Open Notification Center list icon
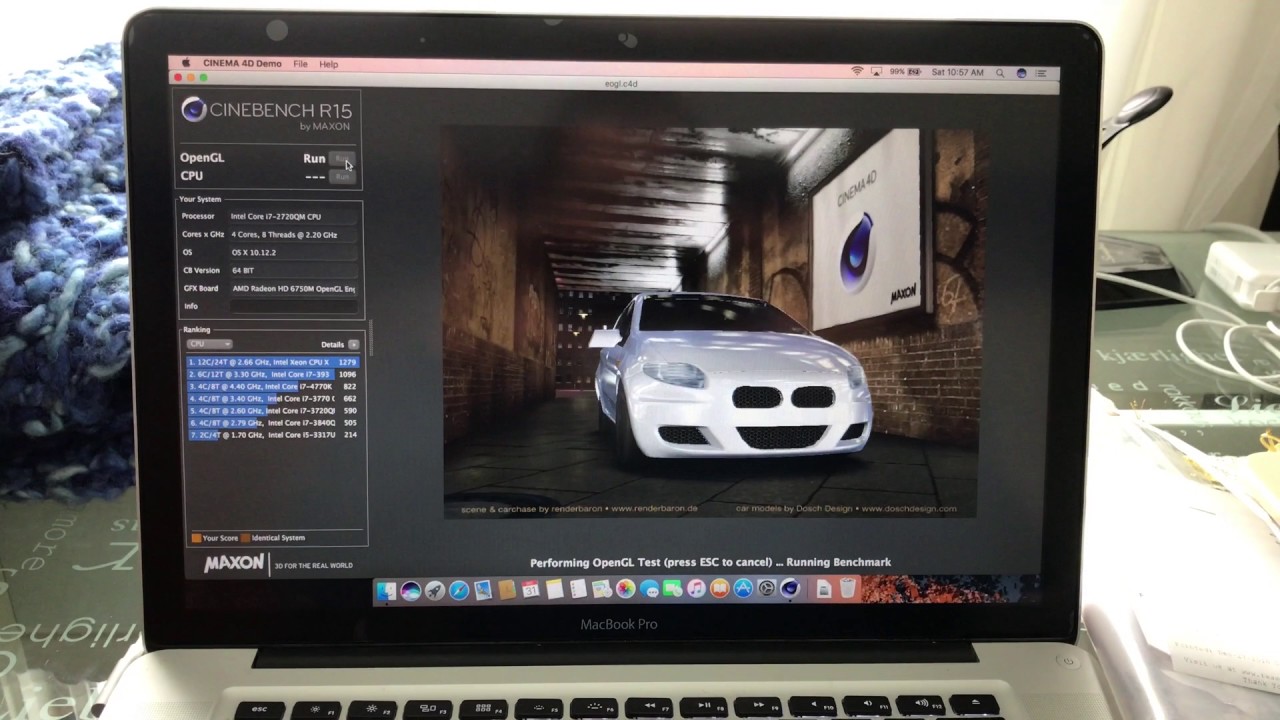The height and width of the screenshot is (720, 1280). click(x=1041, y=73)
